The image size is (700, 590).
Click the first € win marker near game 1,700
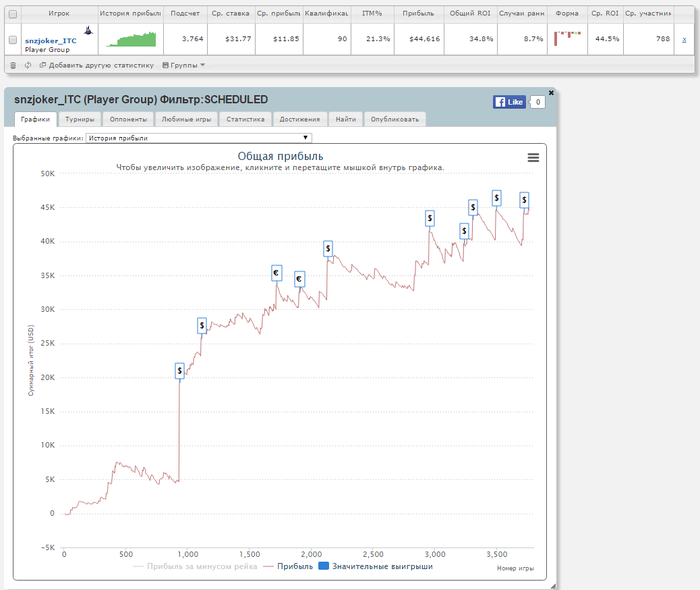click(x=276, y=273)
